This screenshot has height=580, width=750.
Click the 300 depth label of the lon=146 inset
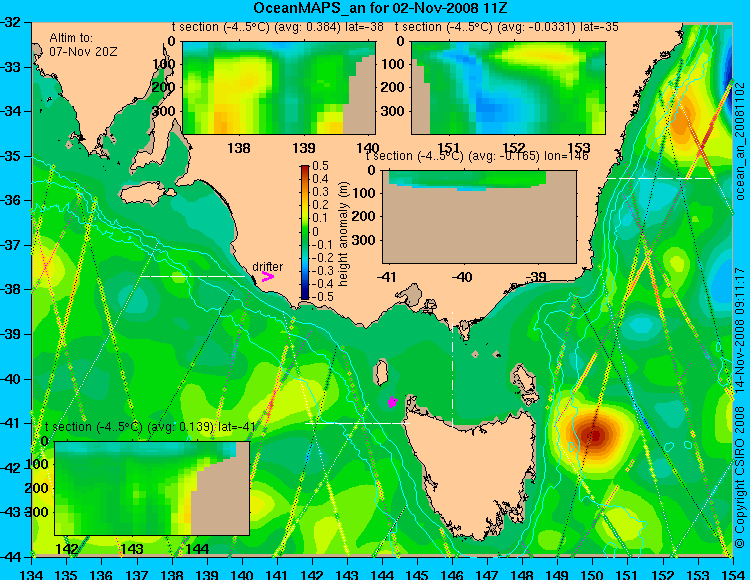(x=365, y=240)
